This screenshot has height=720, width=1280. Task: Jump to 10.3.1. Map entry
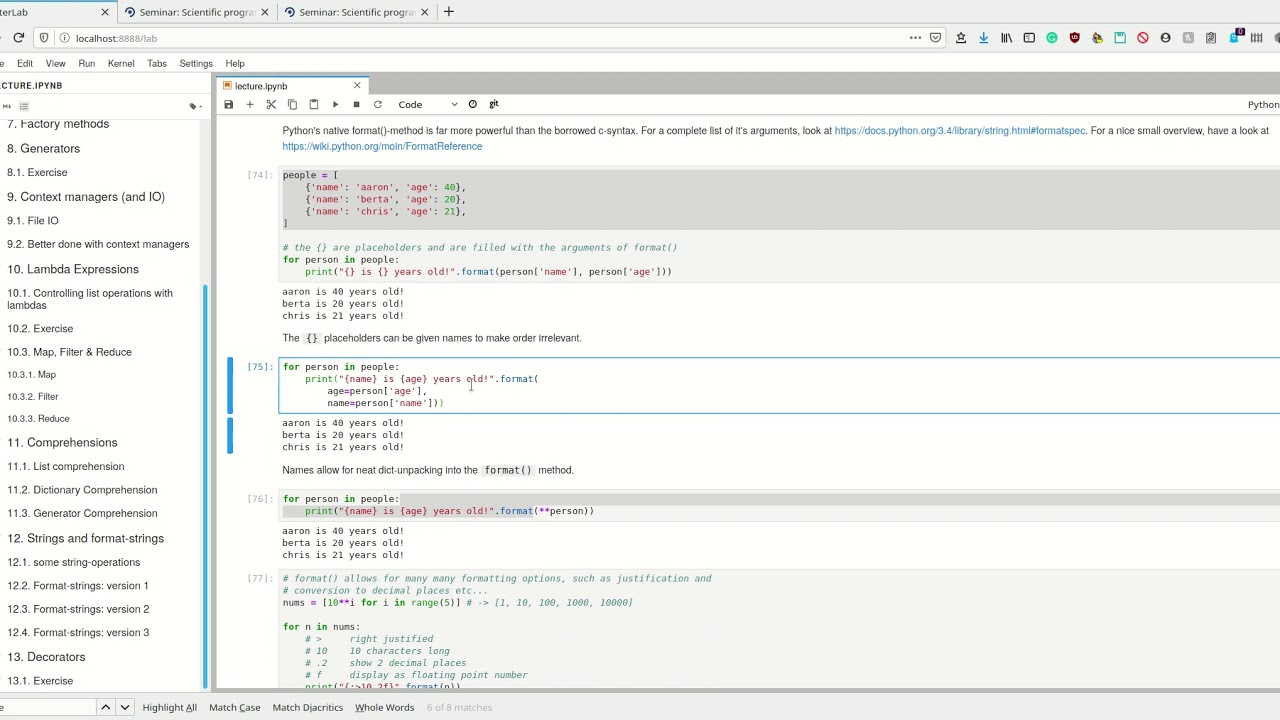(32, 374)
